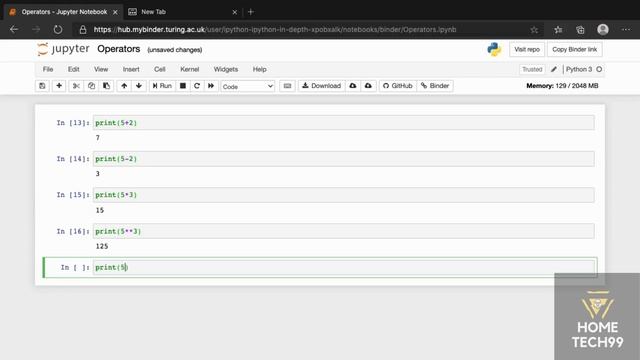Open the cell type Code dropdown
The image size is (640, 360).
[248, 86]
